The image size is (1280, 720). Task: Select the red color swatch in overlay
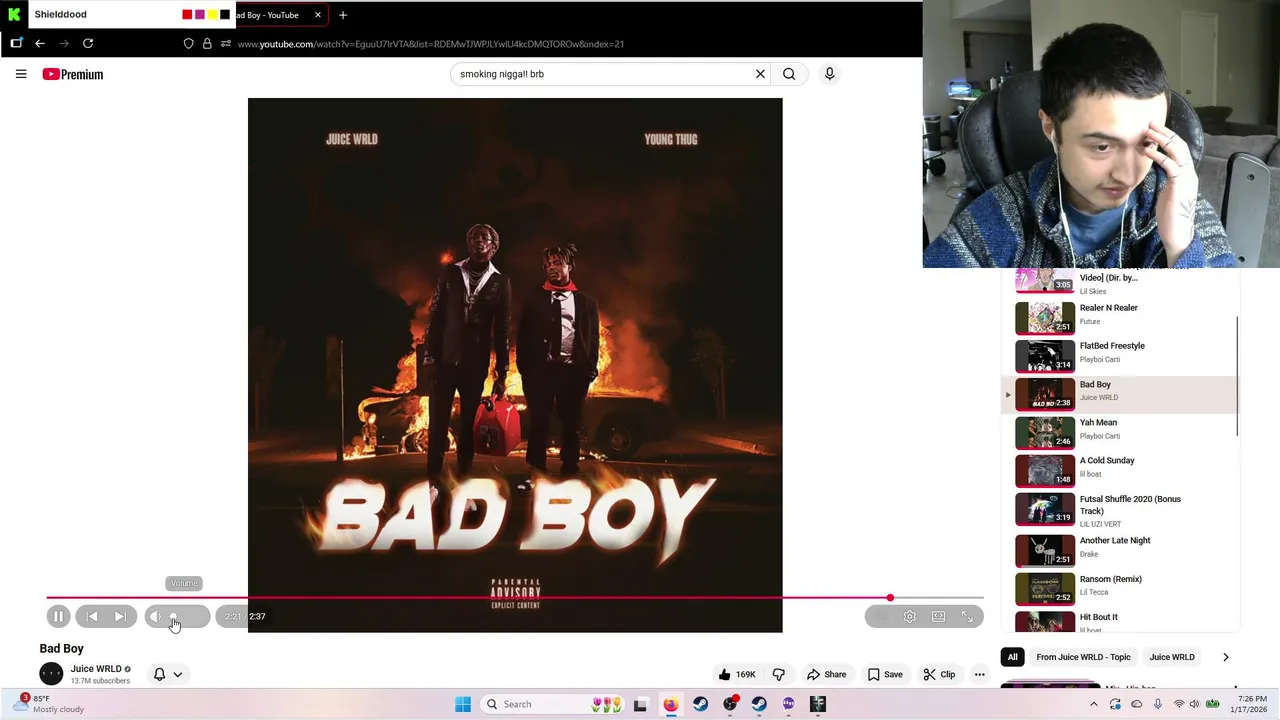pyautogui.click(x=187, y=15)
